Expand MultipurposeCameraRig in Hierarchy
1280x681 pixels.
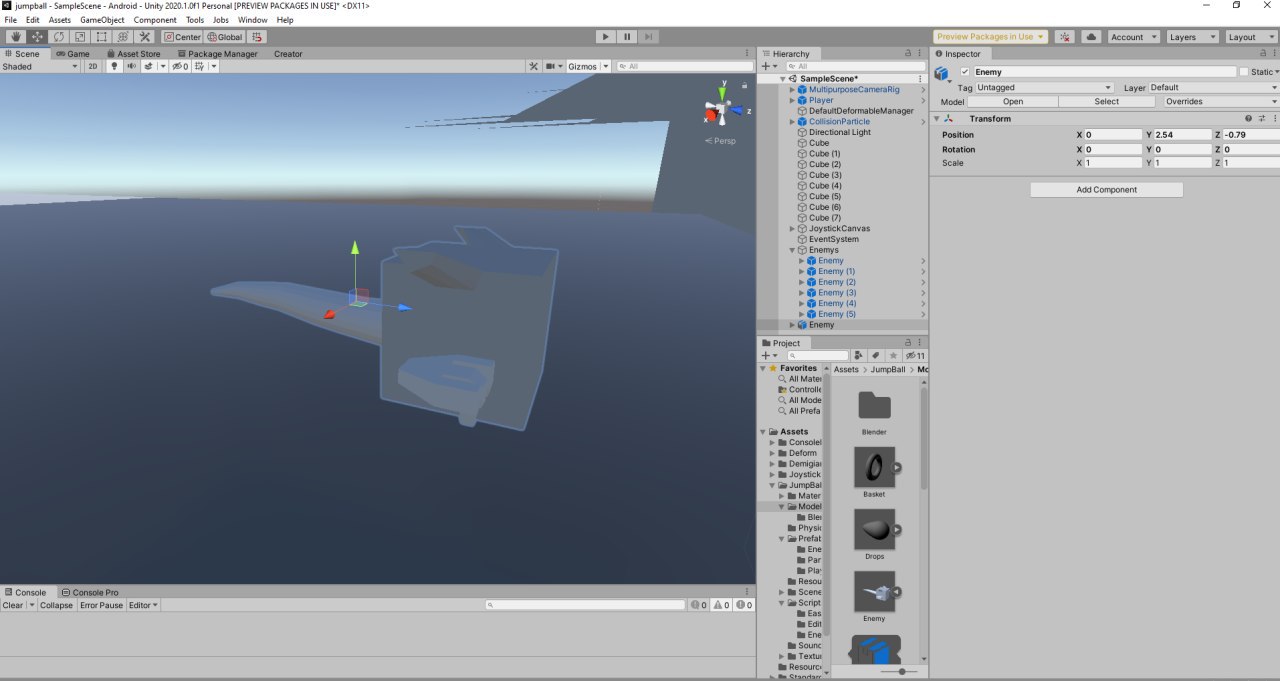point(794,89)
